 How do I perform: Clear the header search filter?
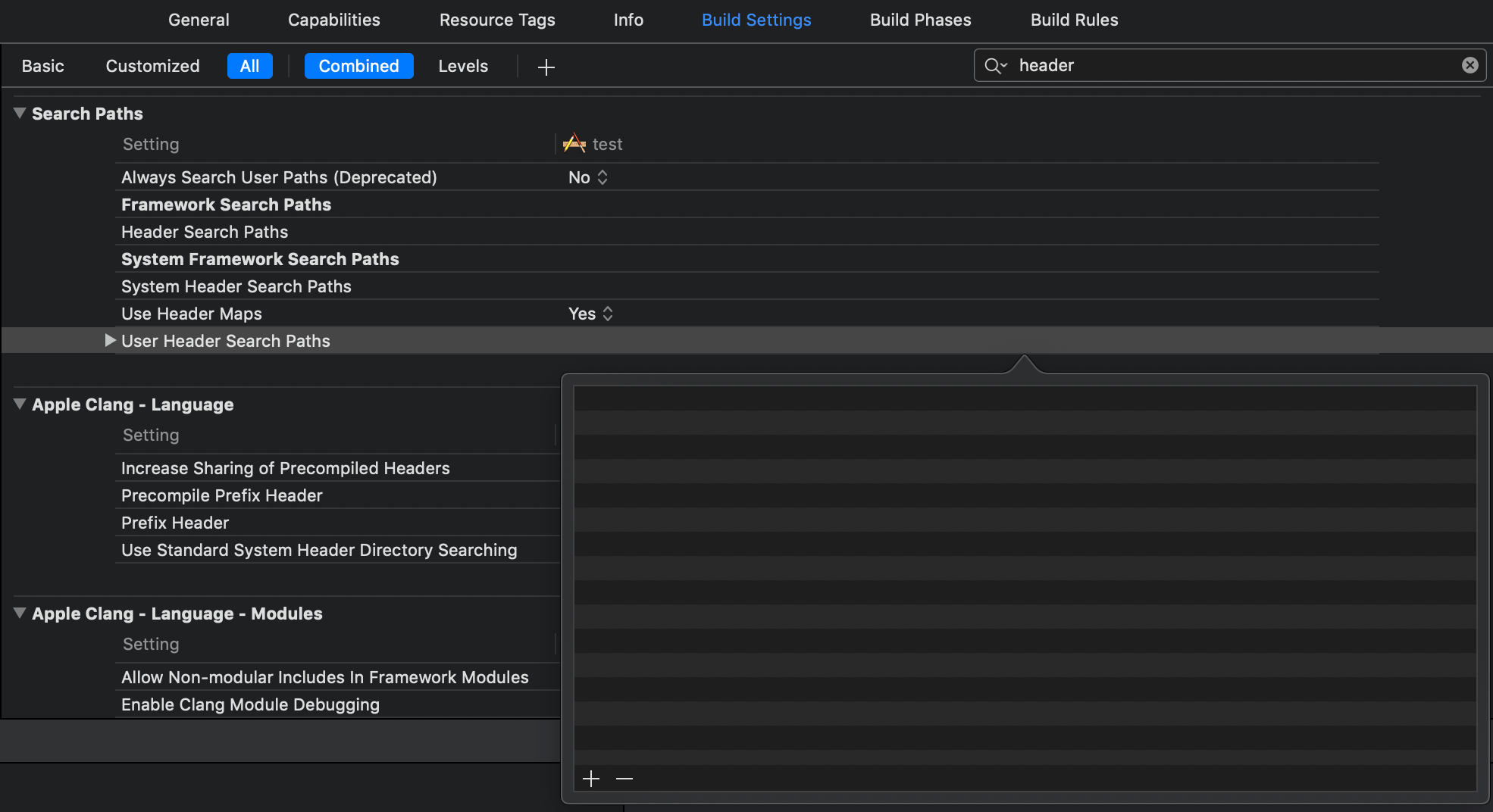pyautogui.click(x=1470, y=64)
